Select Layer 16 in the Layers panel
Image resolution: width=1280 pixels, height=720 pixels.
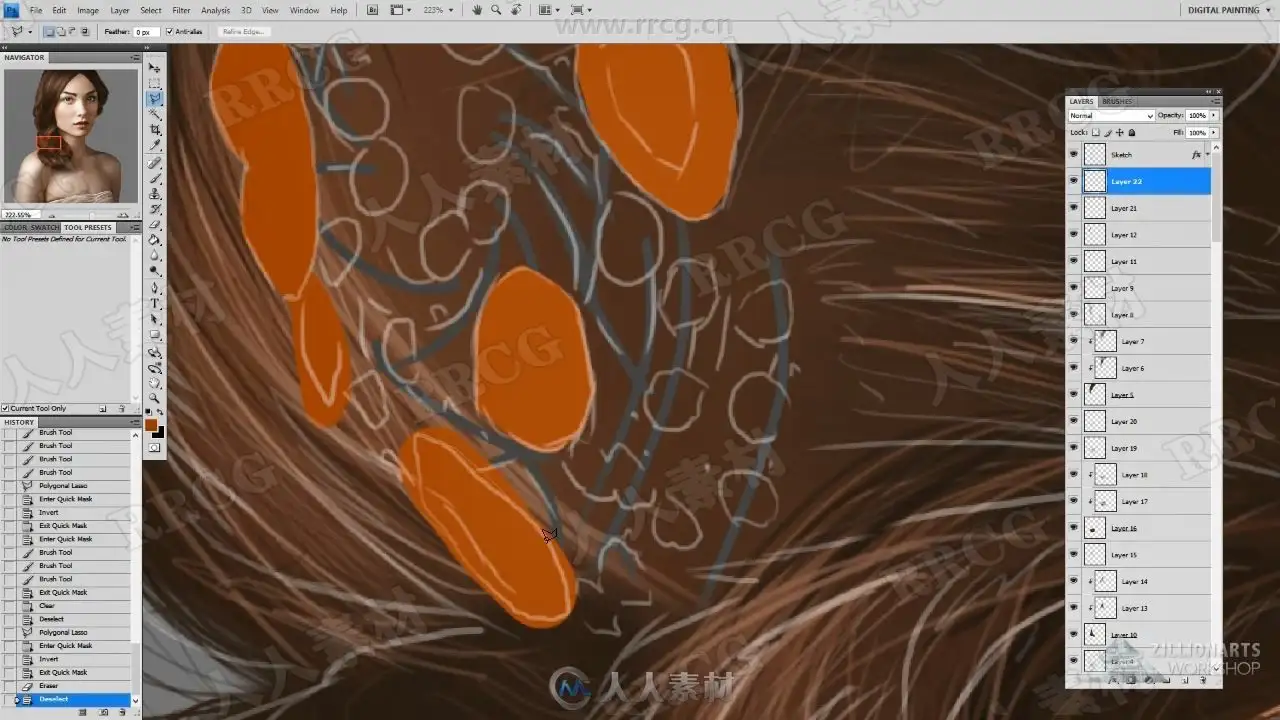1146,528
